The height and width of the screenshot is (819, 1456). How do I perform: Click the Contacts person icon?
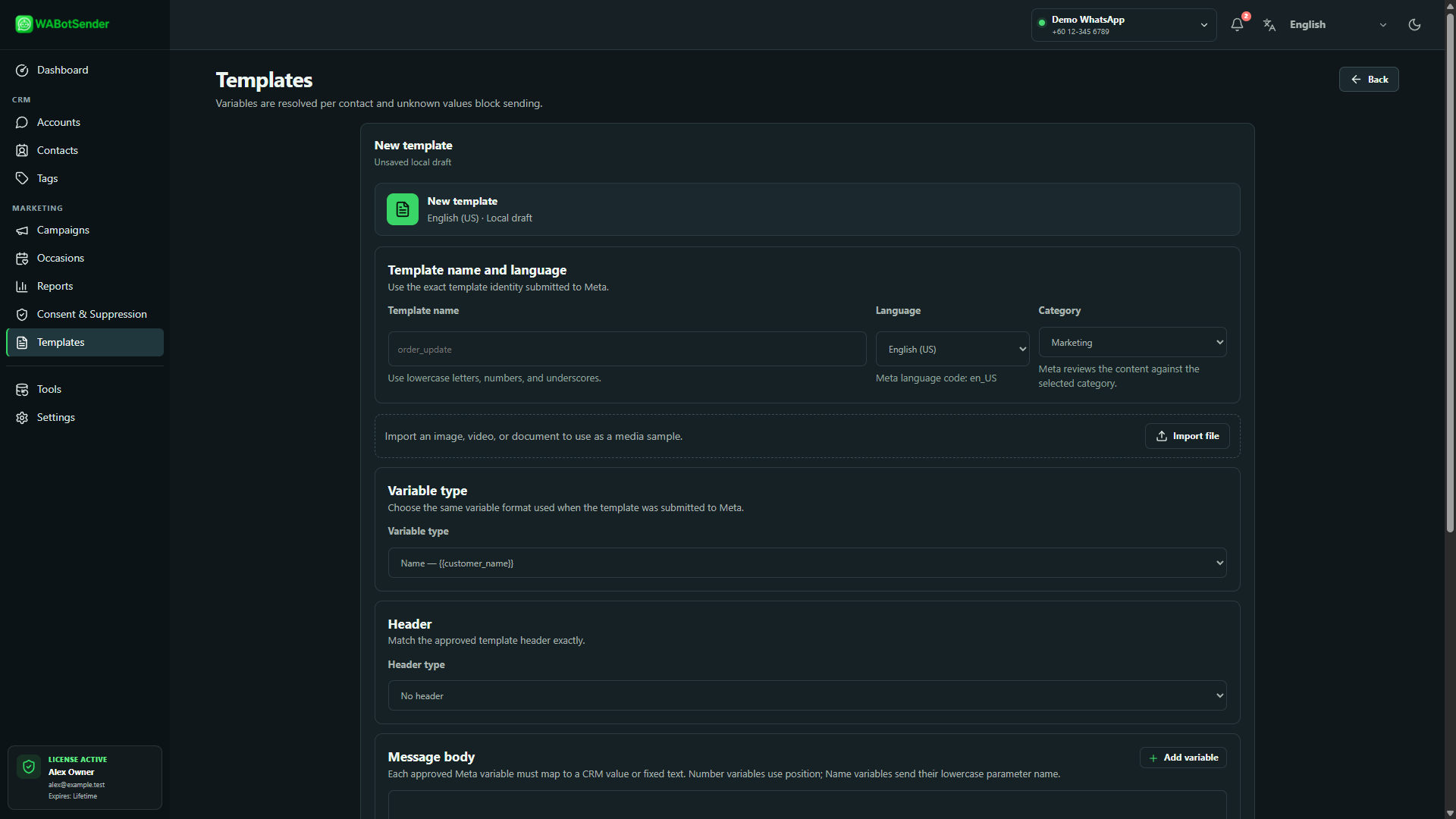coord(22,151)
